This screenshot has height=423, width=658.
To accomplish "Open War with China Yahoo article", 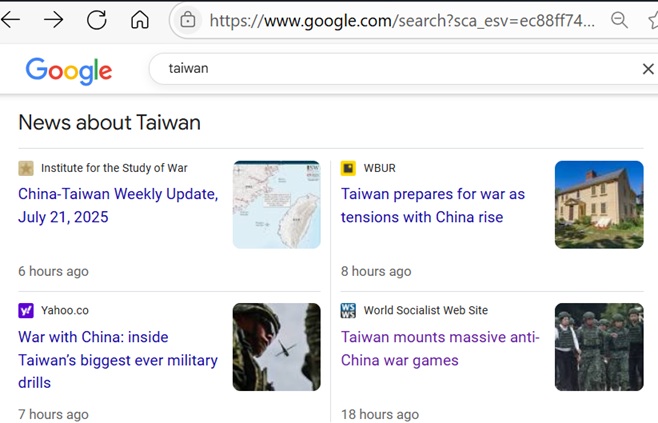I will 118,360.
